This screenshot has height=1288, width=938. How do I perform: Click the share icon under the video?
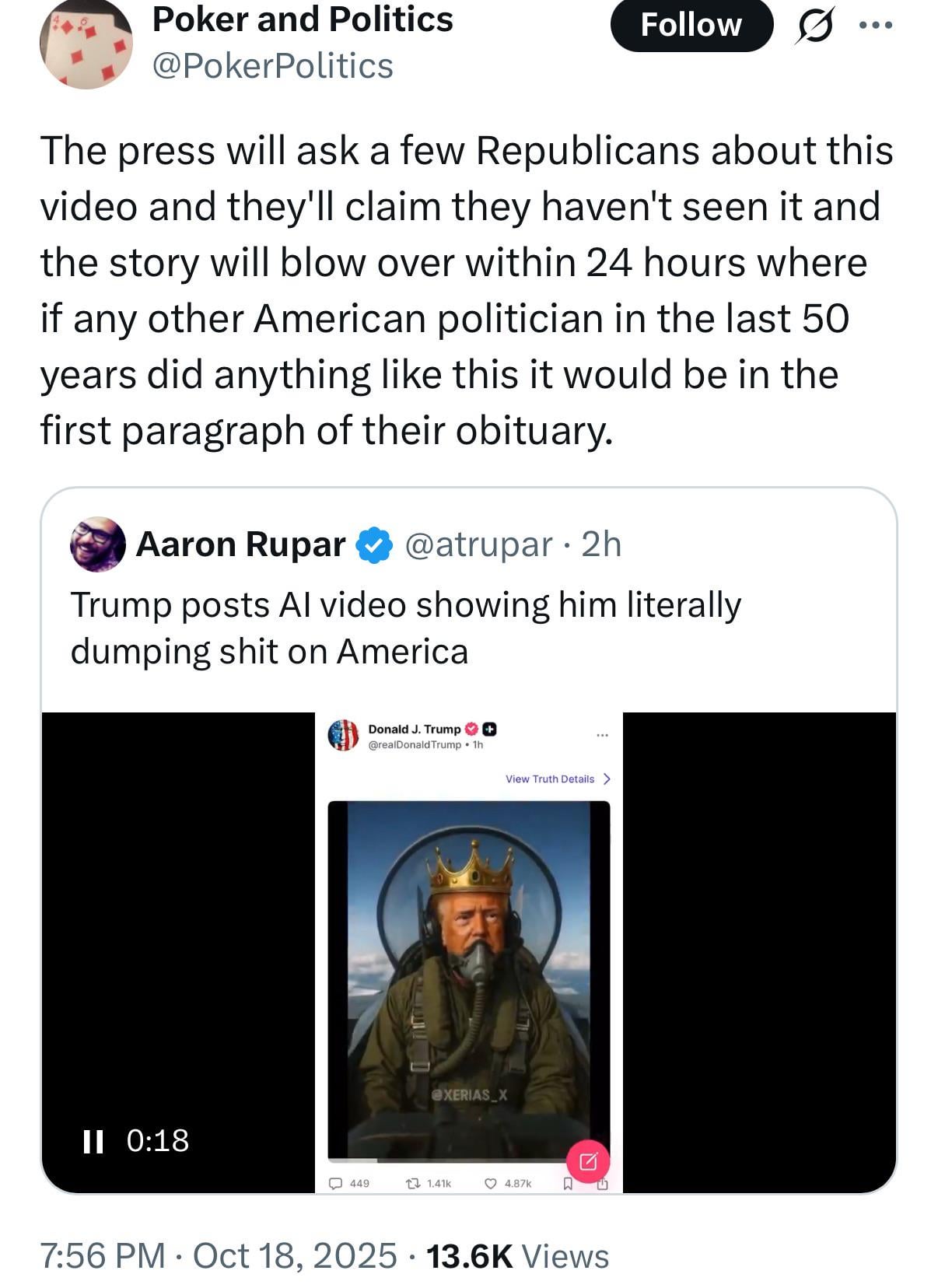click(603, 1184)
